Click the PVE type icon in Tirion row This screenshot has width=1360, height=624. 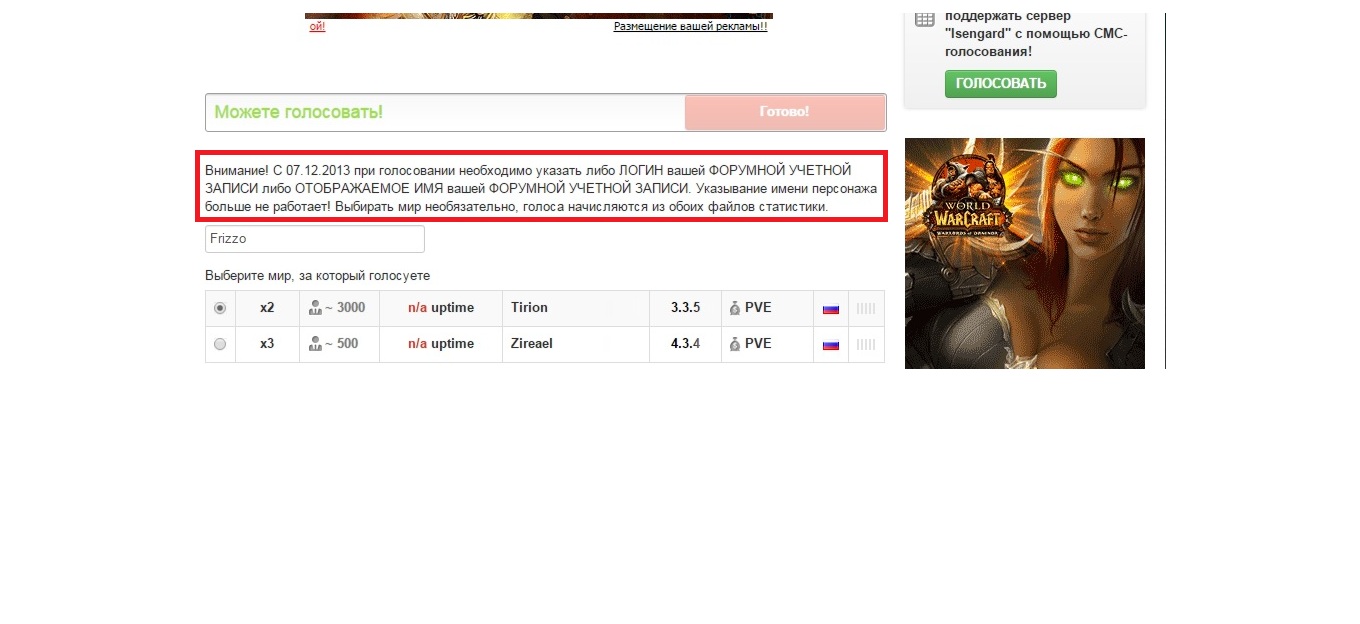735,308
